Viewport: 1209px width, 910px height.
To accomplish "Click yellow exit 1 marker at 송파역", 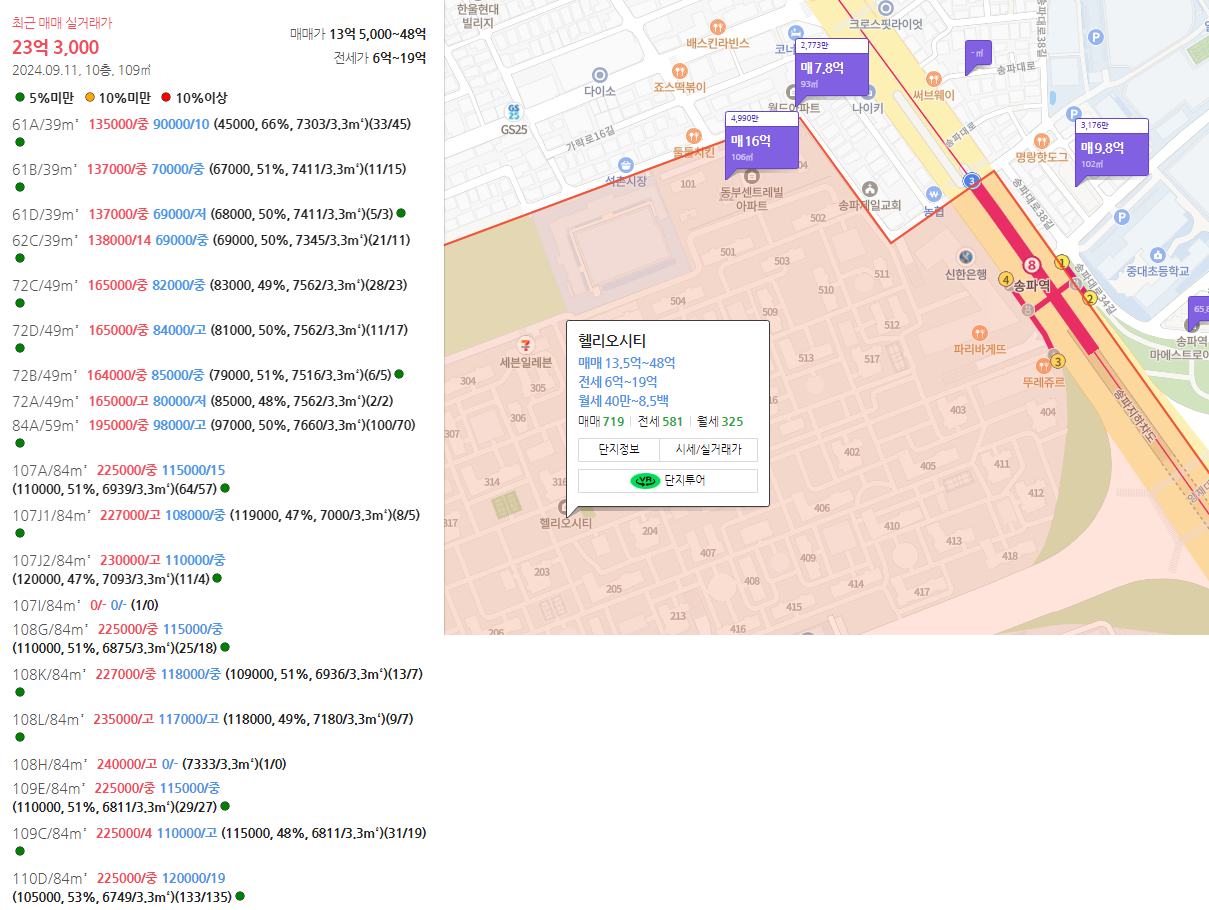I will pos(1062,262).
